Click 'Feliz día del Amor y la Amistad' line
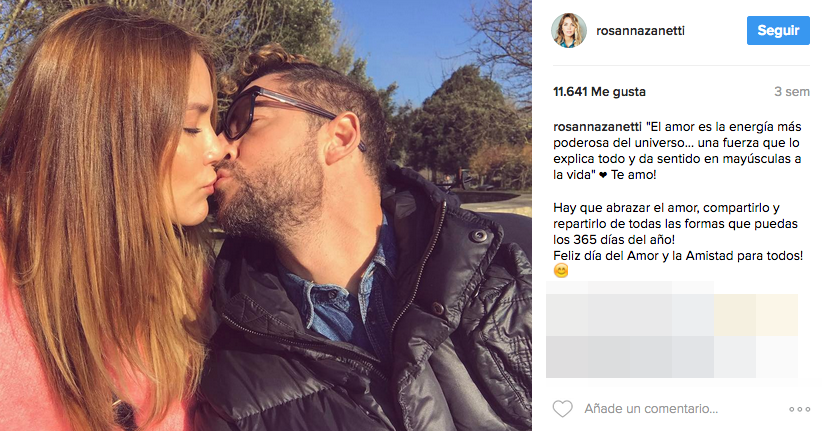The image size is (822, 431). tap(678, 256)
